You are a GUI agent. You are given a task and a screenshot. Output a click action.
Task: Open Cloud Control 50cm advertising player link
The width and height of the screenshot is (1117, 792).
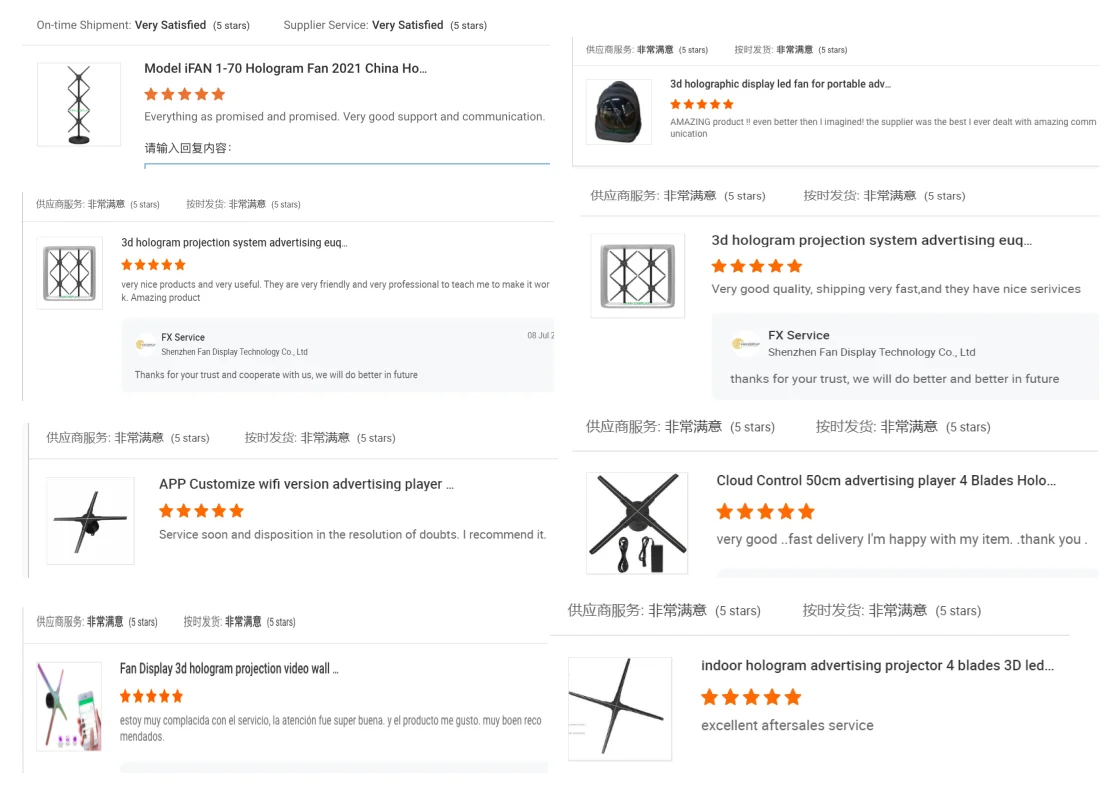pos(886,481)
